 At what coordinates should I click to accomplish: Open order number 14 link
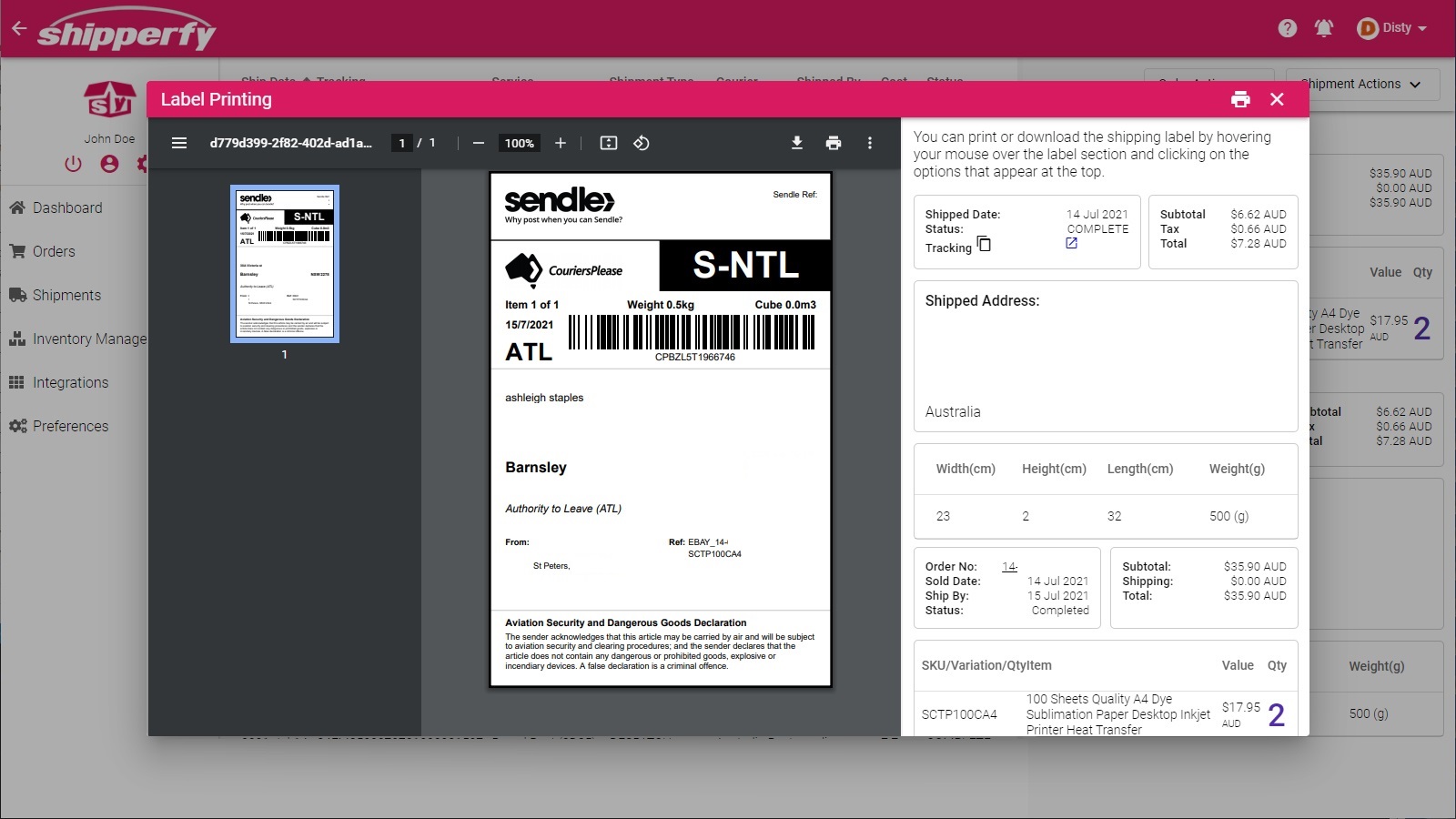click(x=1009, y=566)
